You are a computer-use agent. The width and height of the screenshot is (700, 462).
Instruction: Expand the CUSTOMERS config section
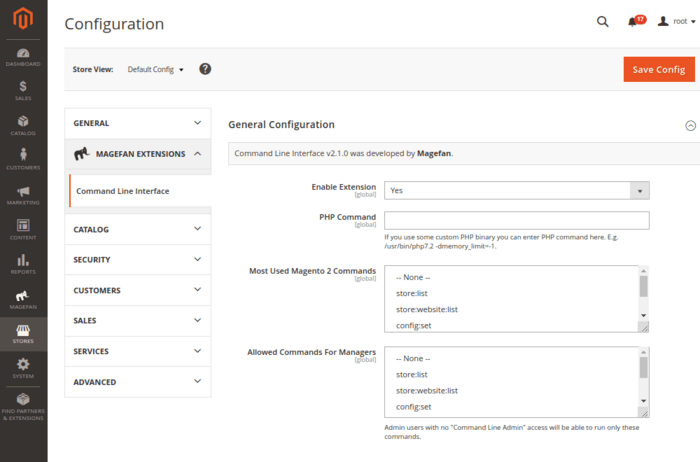pyautogui.click(x=138, y=290)
